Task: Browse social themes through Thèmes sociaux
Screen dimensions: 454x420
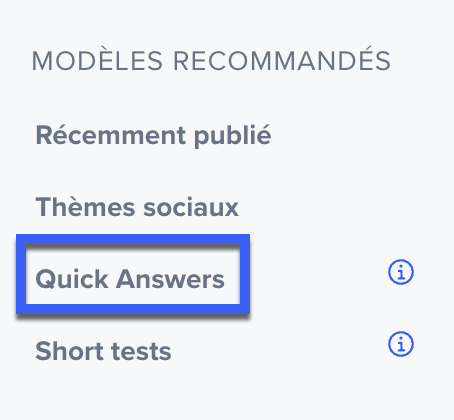Action: pyautogui.click(x=137, y=207)
